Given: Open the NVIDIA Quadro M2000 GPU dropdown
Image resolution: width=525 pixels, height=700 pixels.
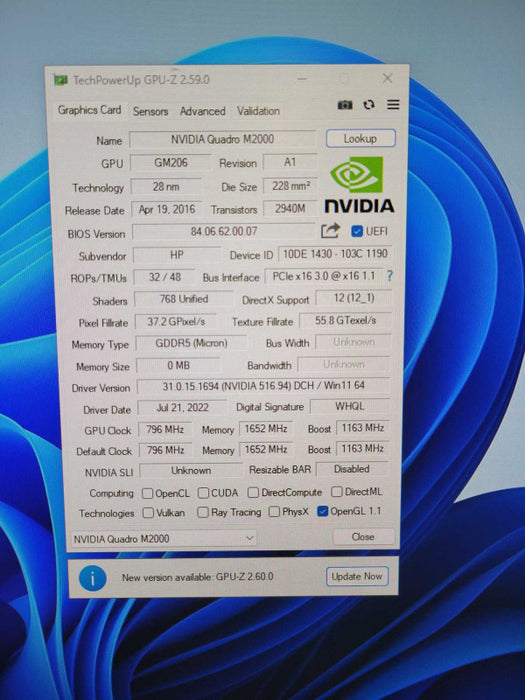Looking at the screenshot, I should [163, 539].
